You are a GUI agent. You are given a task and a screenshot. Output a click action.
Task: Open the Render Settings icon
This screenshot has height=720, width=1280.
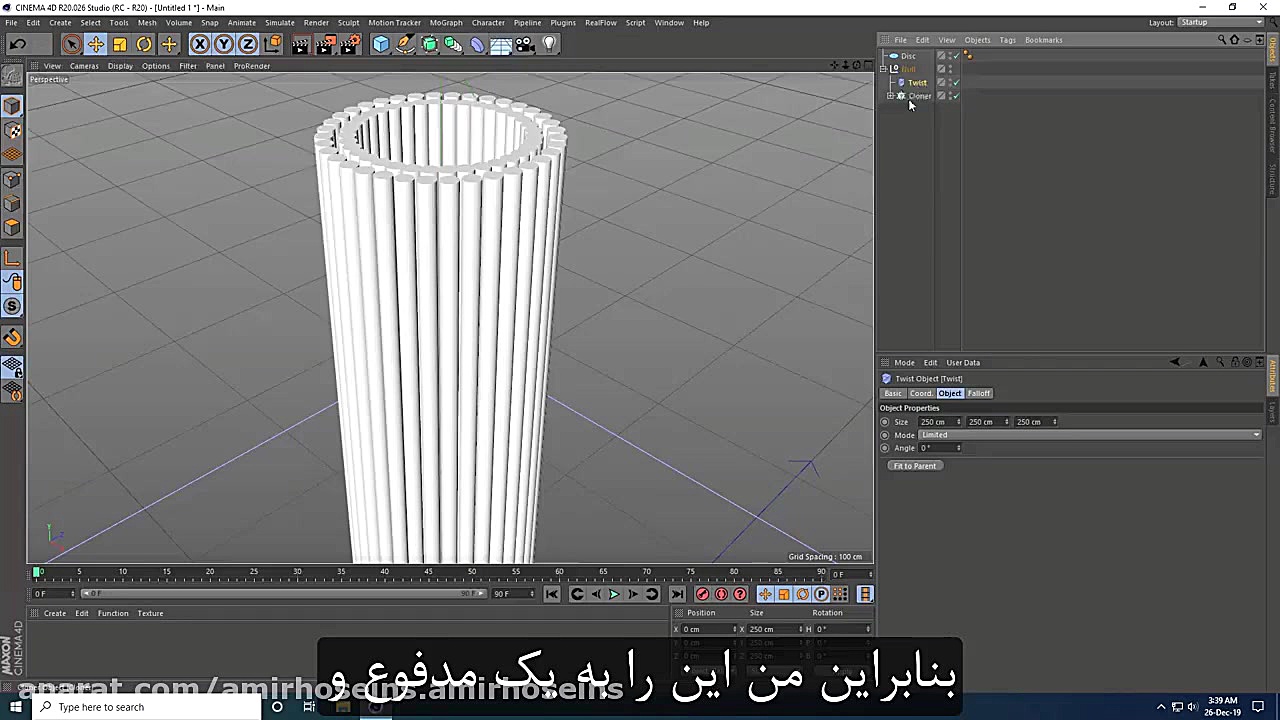(351, 43)
